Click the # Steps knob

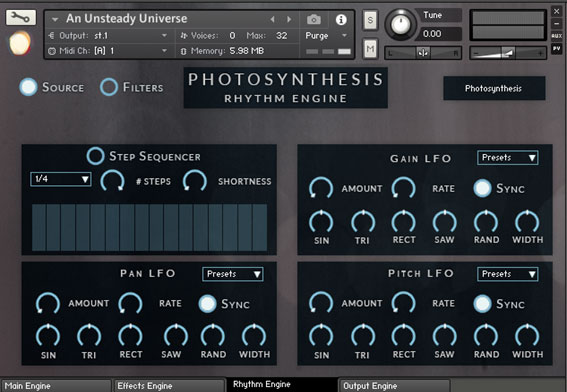tap(112, 180)
